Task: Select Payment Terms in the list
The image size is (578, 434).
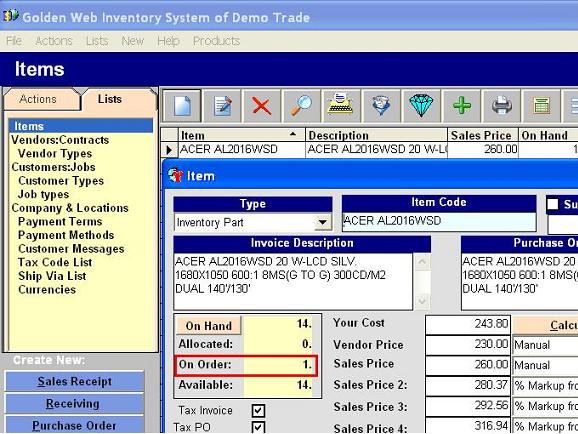Action: [x=60, y=222]
